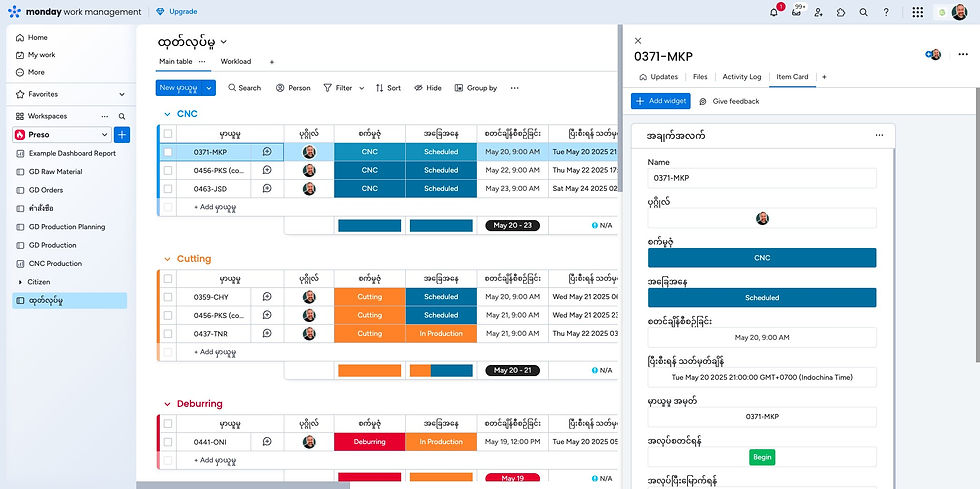Open the Updates tab

pos(659,77)
